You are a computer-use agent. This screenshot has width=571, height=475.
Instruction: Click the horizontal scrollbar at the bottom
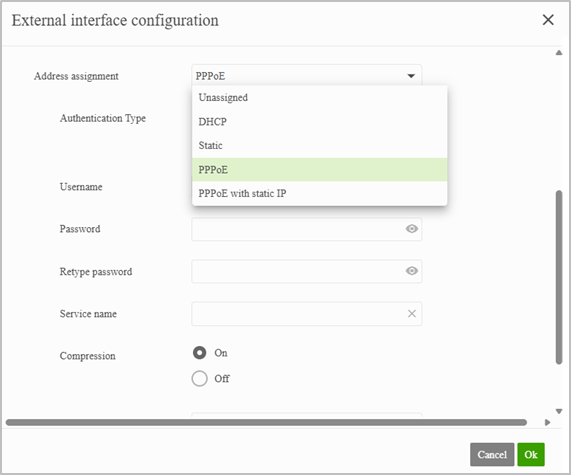click(266, 423)
